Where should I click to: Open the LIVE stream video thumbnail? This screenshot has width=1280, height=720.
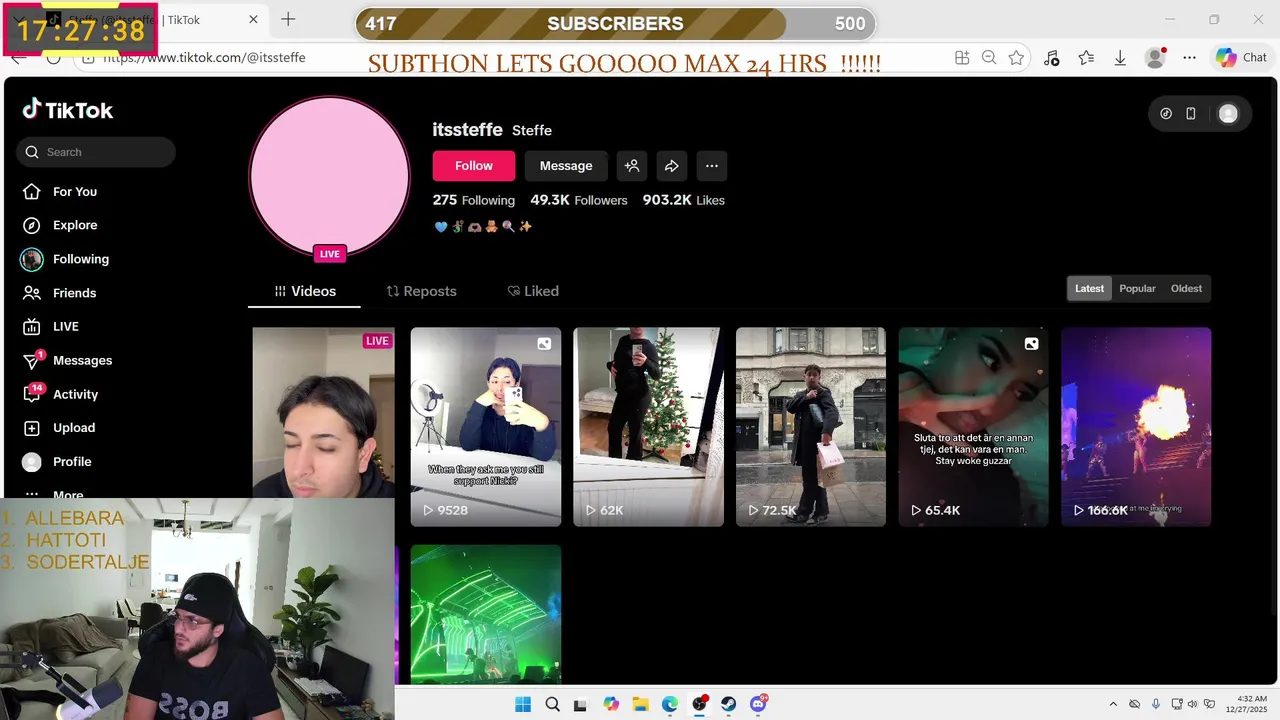coord(323,413)
